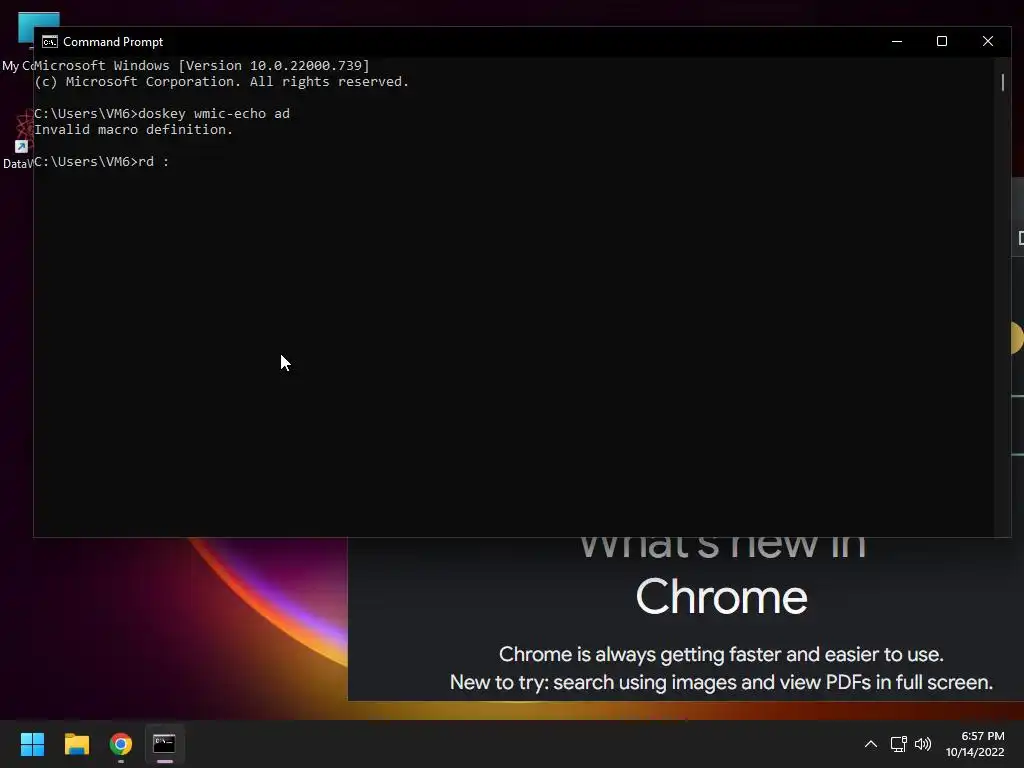Minimize the Command Prompt window
Image resolution: width=1024 pixels, height=768 pixels.
(x=897, y=41)
